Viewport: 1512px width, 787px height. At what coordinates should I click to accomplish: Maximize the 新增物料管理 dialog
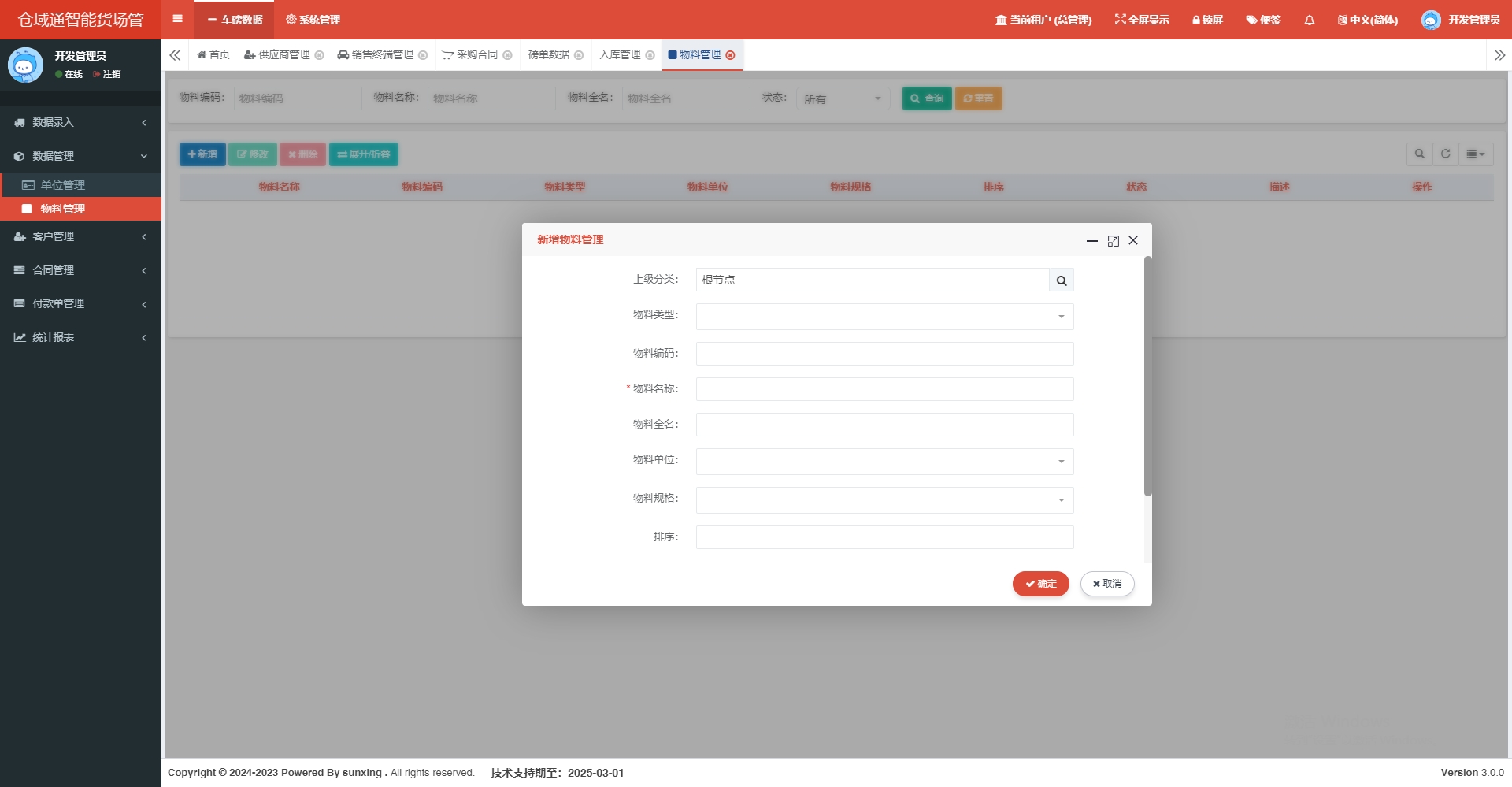(1113, 241)
